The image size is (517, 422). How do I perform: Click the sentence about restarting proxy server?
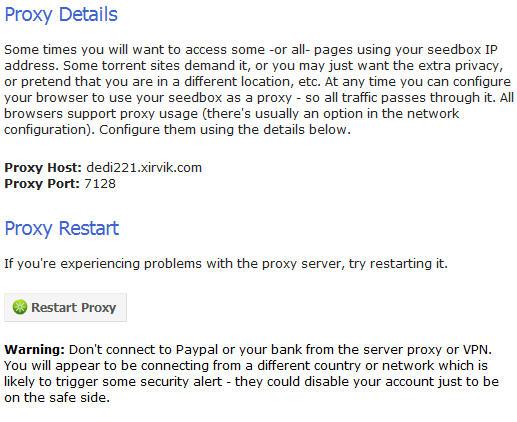pyautogui.click(x=226, y=264)
